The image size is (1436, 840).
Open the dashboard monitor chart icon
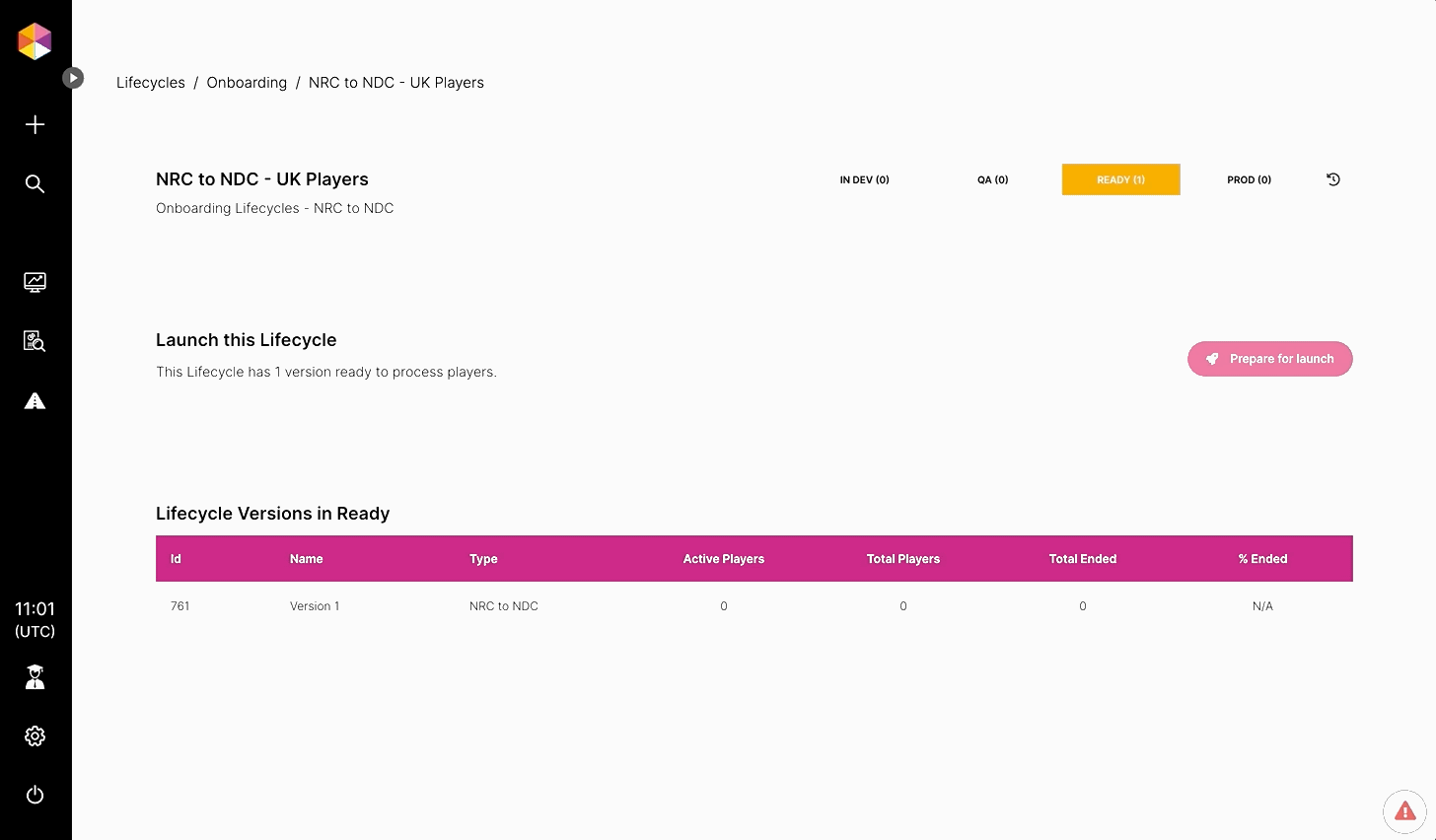click(x=35, y=282)
